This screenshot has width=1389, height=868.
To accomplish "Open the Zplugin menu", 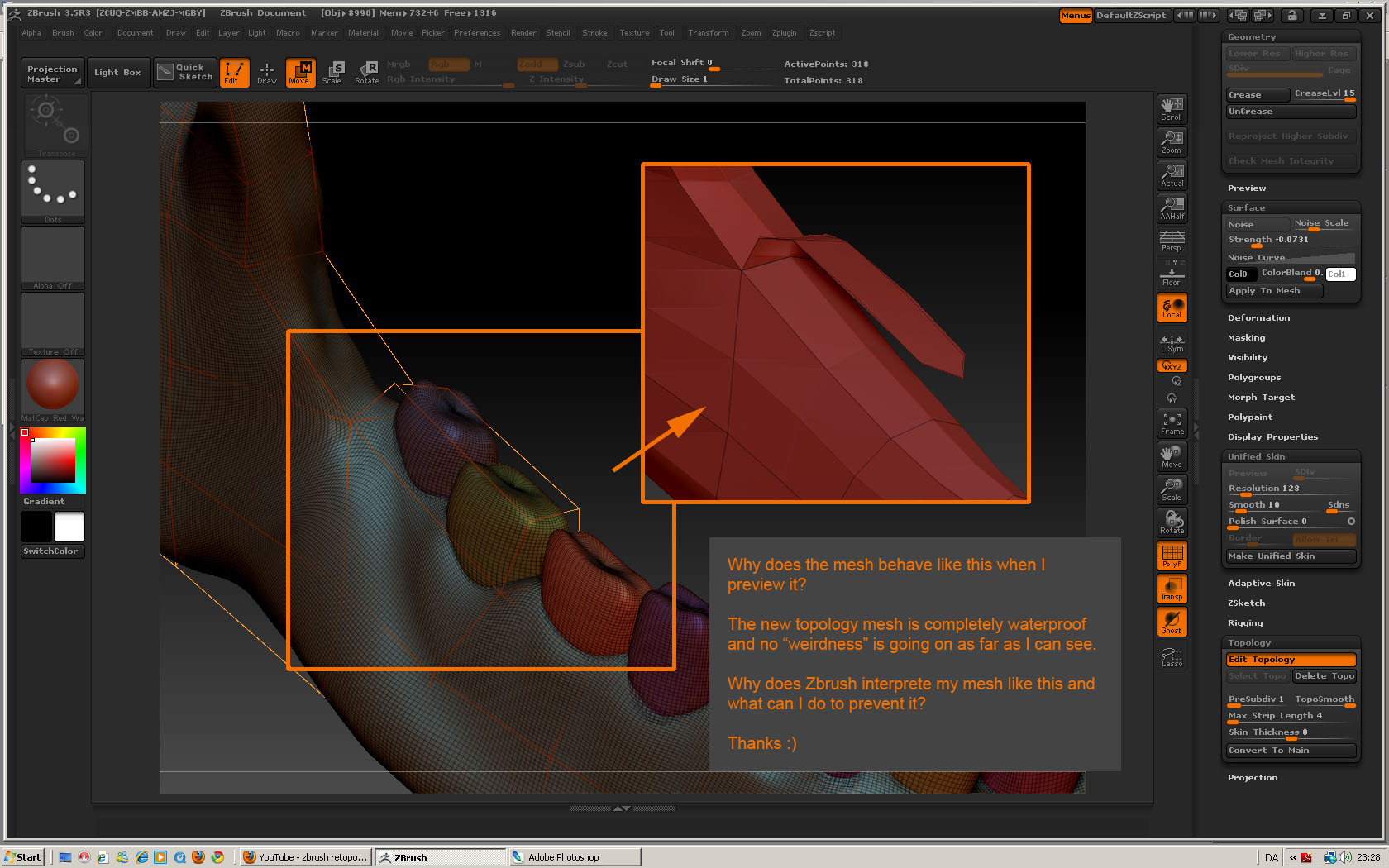I will tap(785, 33).
